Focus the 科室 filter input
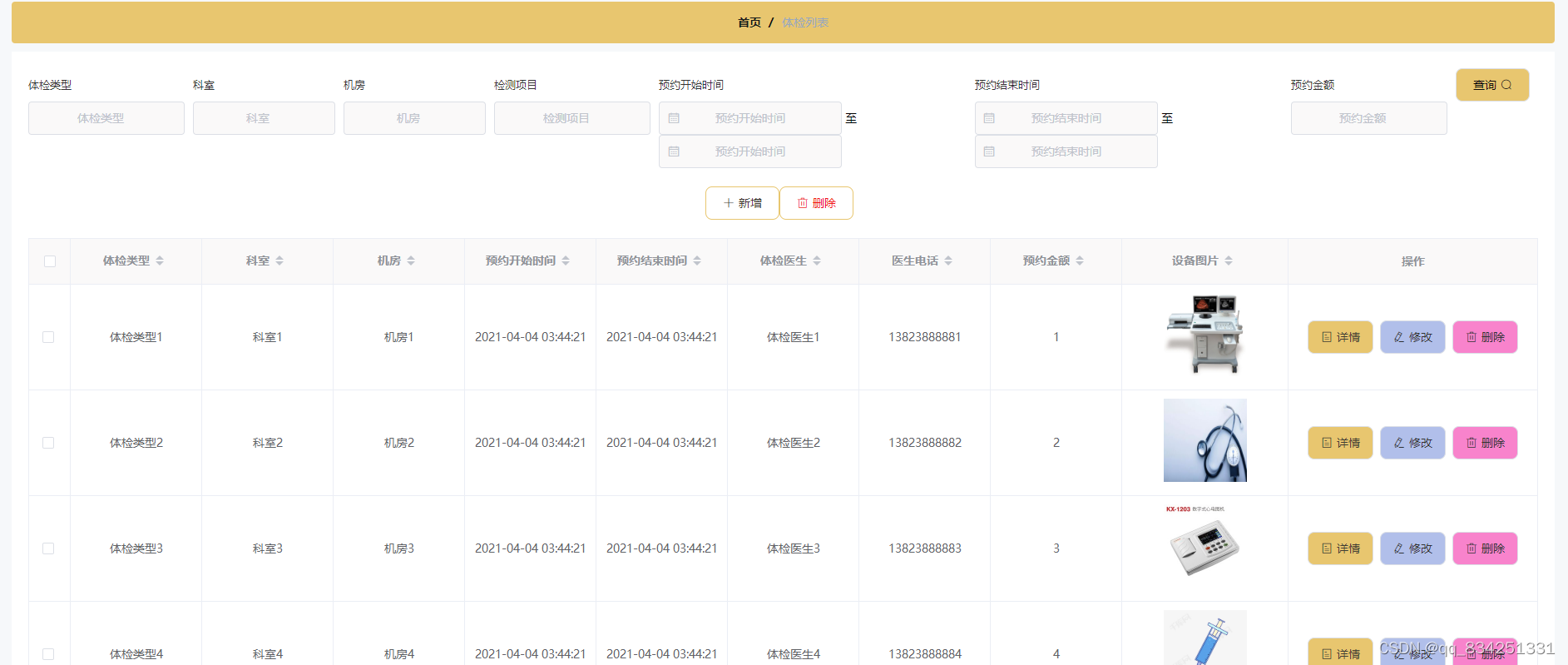The height and width of the screenshot is (665, 1568). point(264,118)
